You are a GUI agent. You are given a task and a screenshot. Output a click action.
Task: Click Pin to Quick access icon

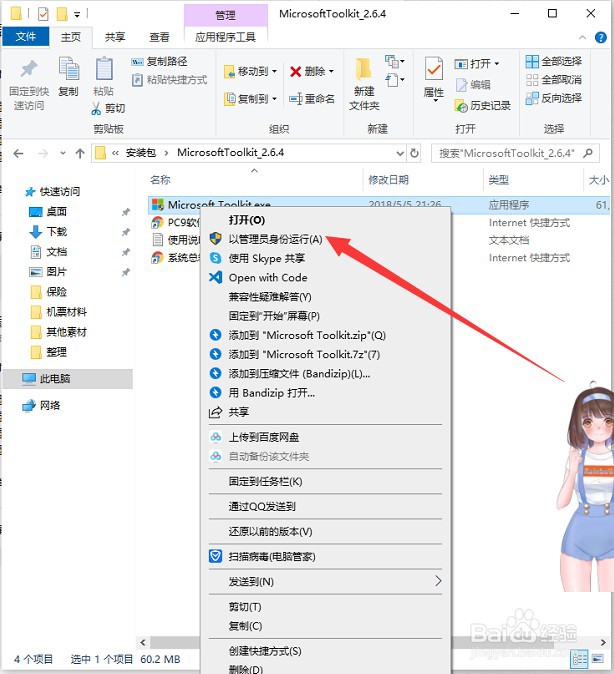(29, 69)
